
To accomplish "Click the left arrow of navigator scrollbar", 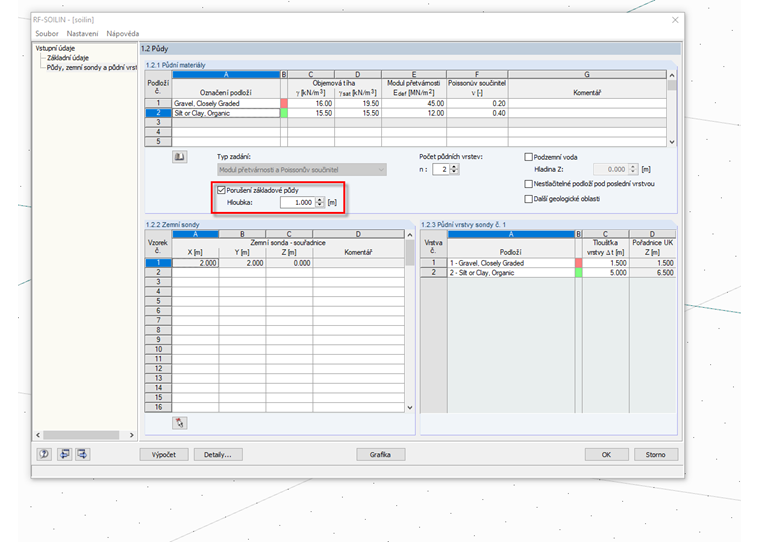I will (x=38, y=435).
